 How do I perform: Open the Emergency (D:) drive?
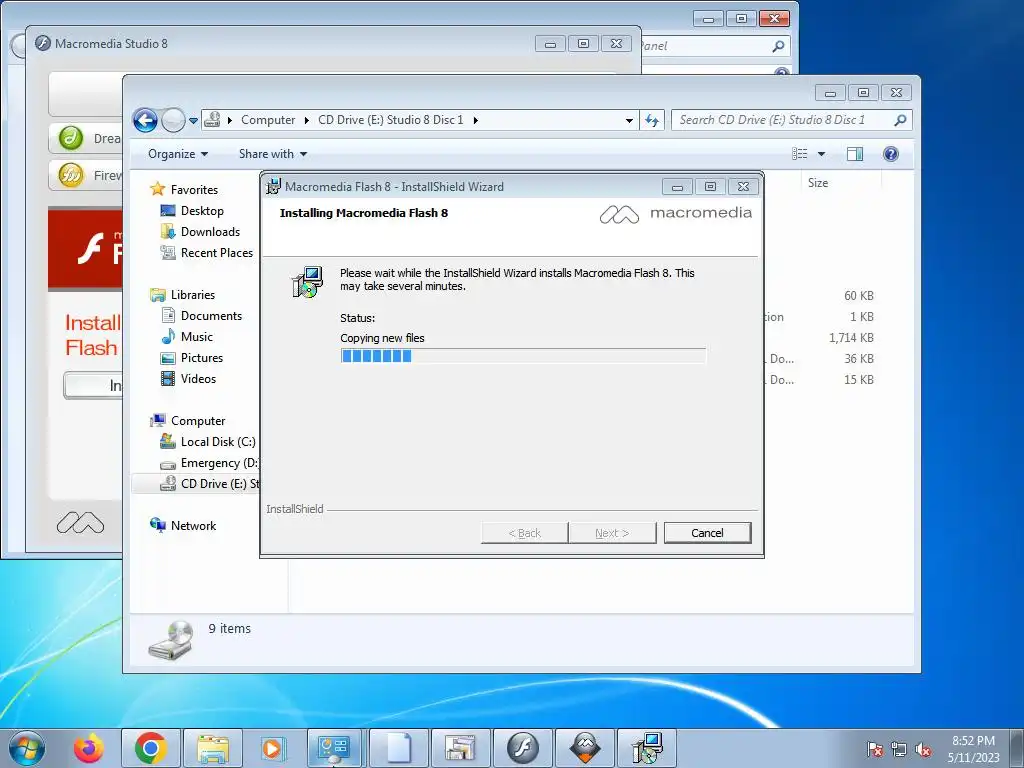(219, 463)
